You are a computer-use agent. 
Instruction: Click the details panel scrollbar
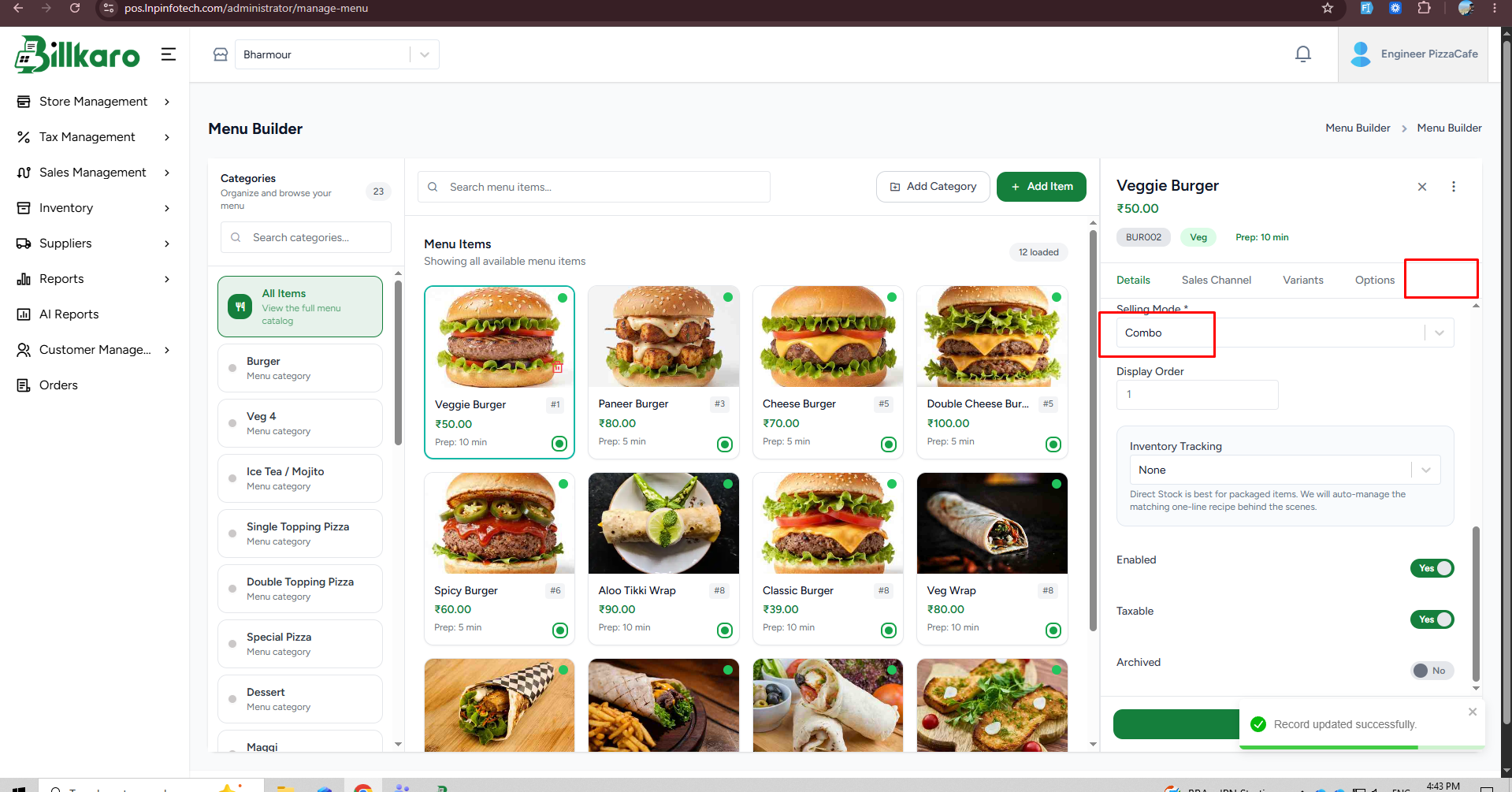tap(1476, 604)
